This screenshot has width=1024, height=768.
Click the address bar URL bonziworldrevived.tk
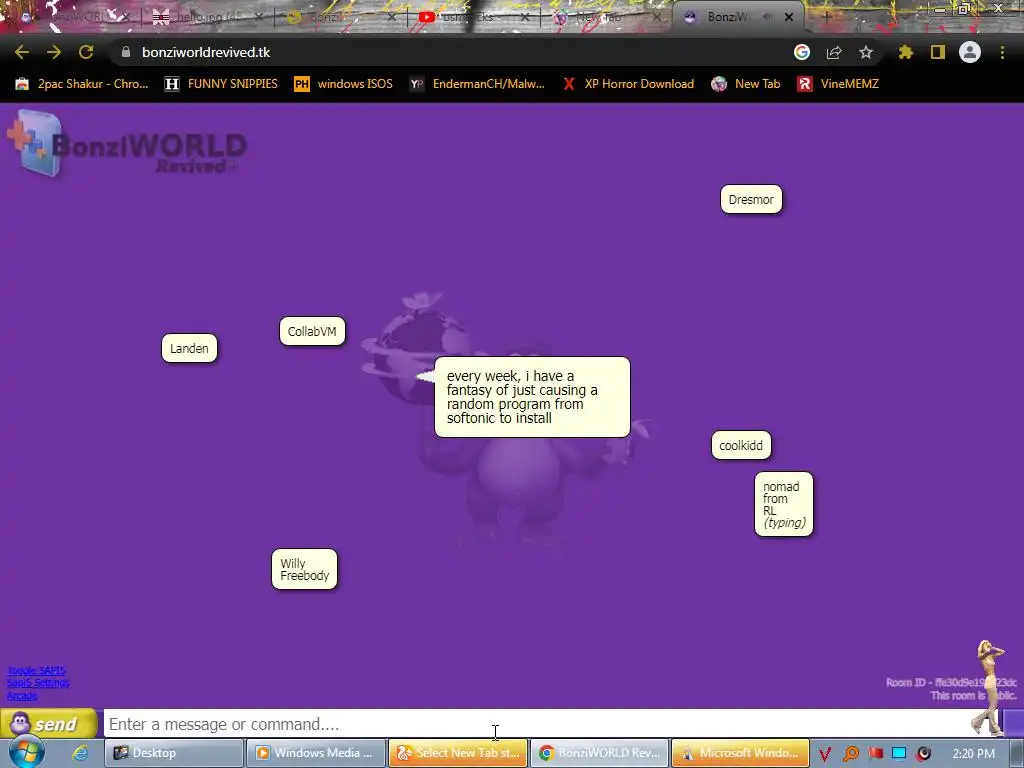click(206, 52)
